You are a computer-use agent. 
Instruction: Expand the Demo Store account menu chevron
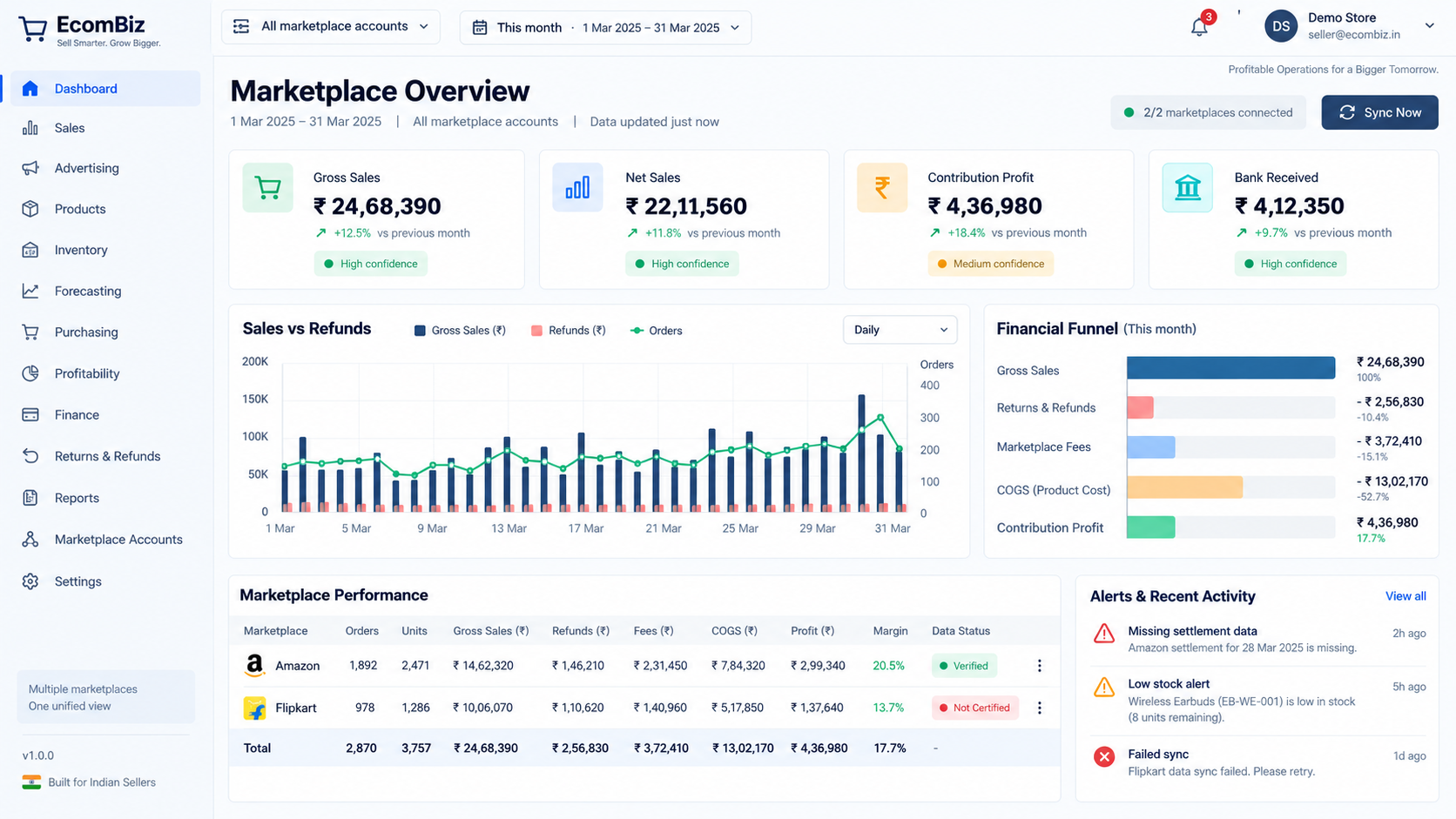1429,26
